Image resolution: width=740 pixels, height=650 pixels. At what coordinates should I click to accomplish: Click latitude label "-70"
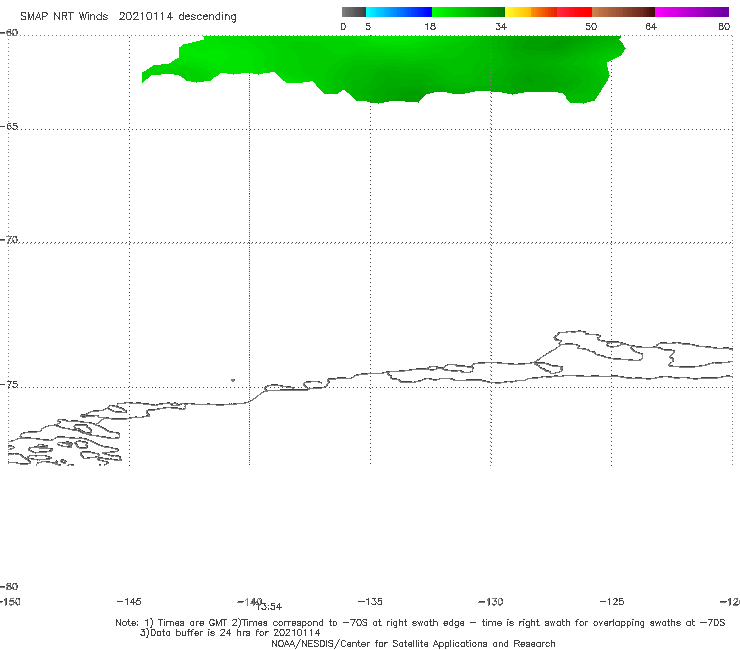click(x=9, y=240)
